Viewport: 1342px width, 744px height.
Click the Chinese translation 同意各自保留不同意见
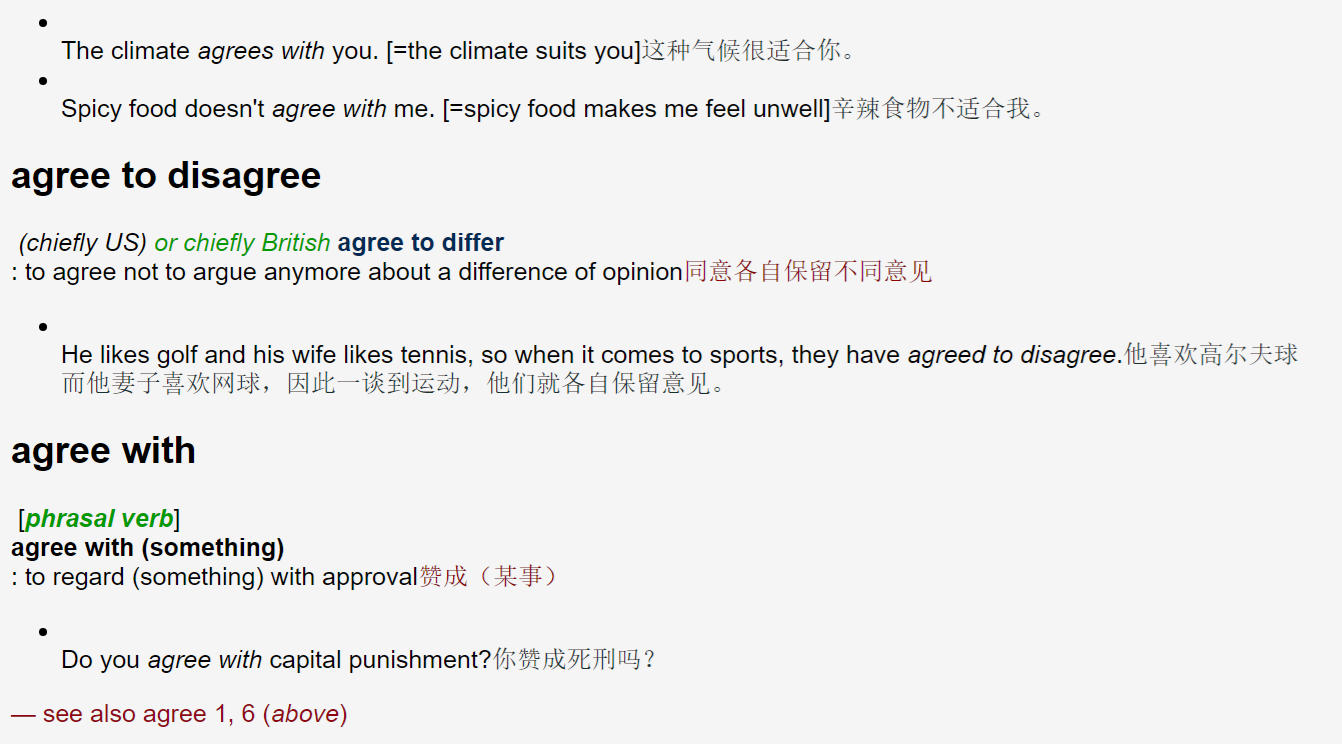808,271
